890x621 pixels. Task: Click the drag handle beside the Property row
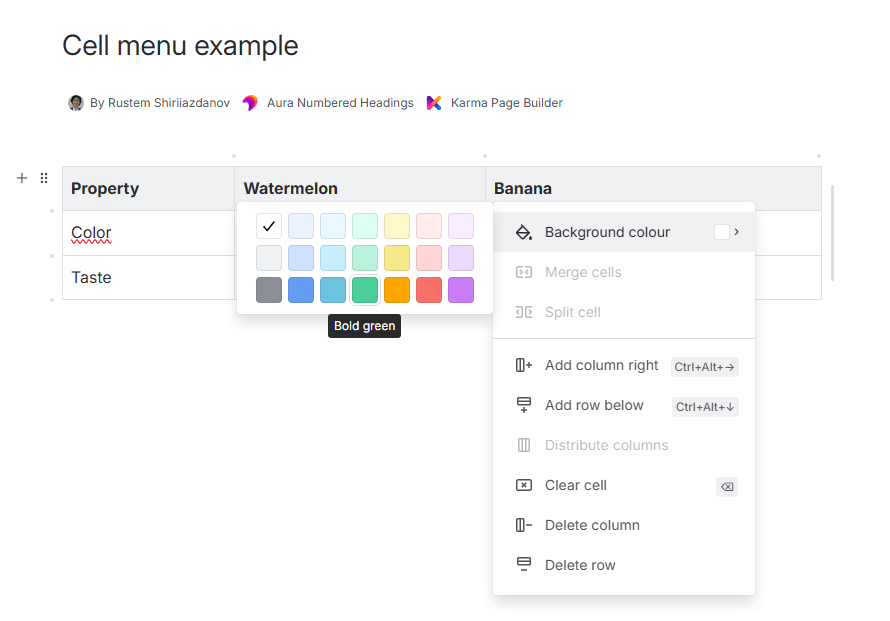pos(44,178)
